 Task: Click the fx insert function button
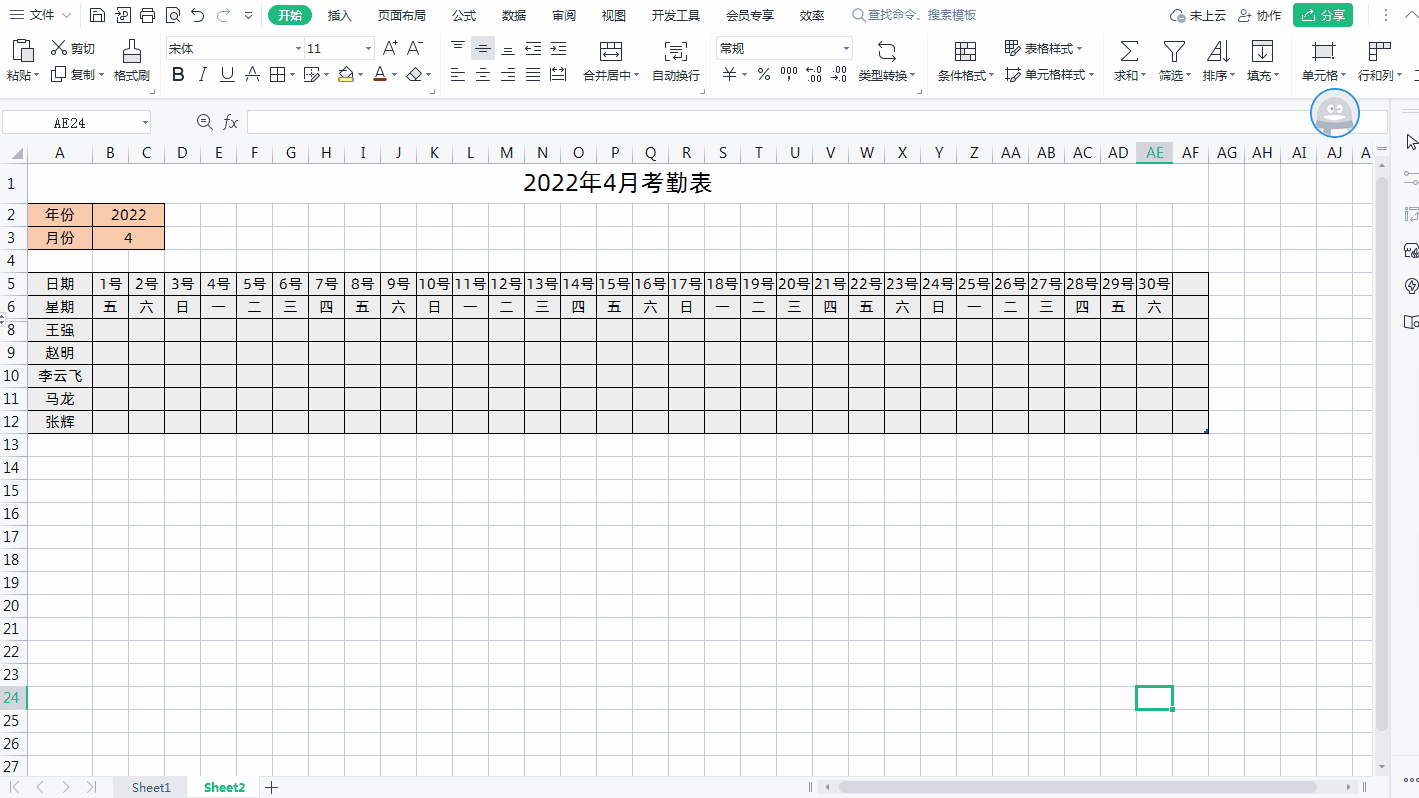pyautogui.click(x=230, y=122)
